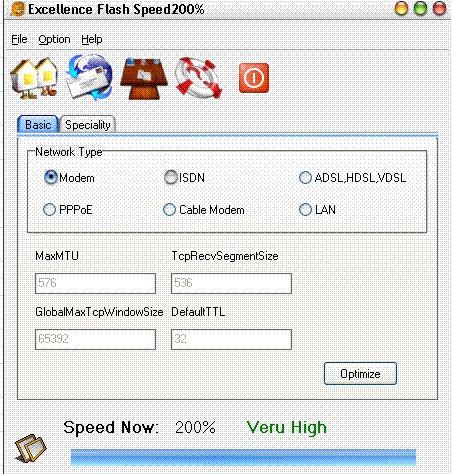Click the DefaultTTL label

pyautogui.click(x=198, y=312)
